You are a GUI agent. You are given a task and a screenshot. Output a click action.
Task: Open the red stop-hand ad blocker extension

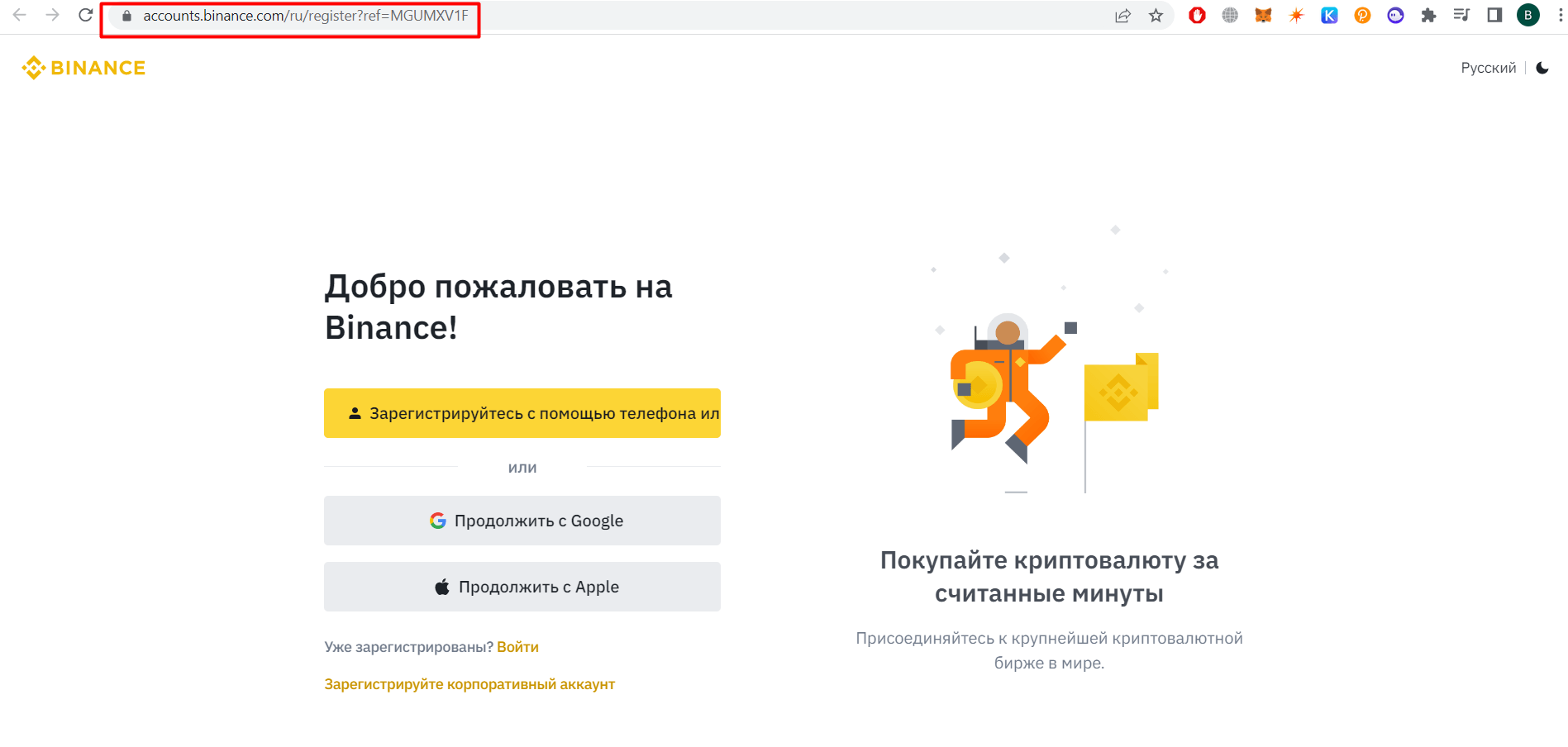click(1197, 15)
